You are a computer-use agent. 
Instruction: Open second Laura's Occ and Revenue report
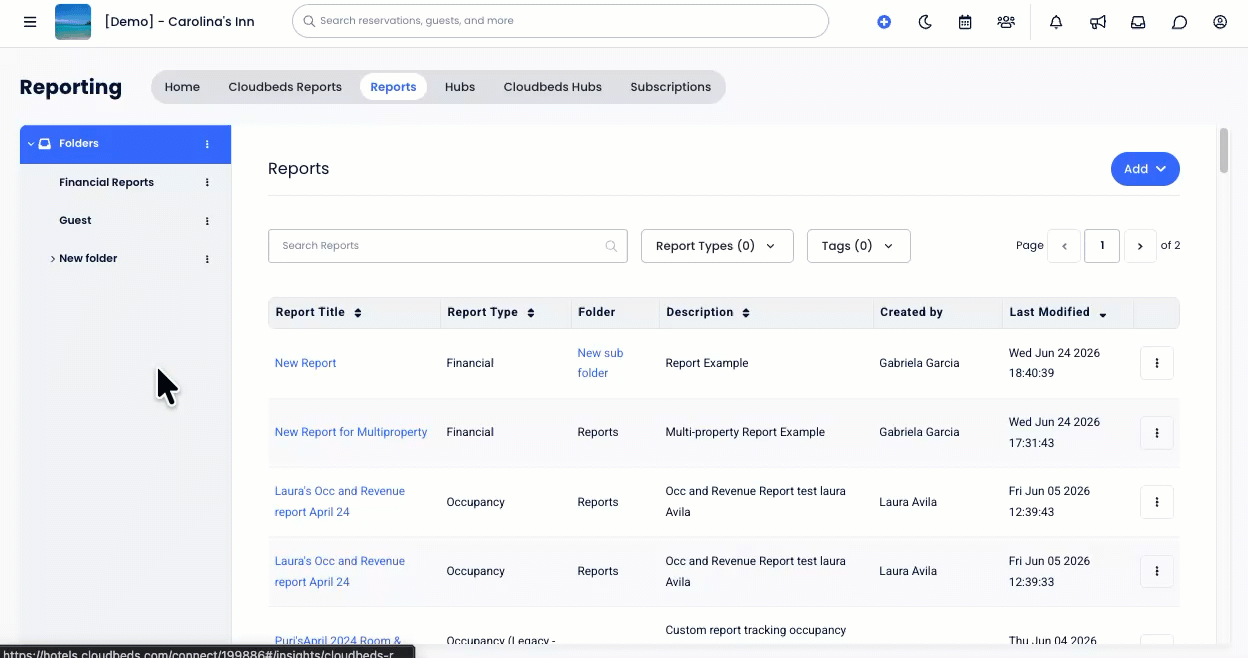pyautogui.click(x=340, y=571)
